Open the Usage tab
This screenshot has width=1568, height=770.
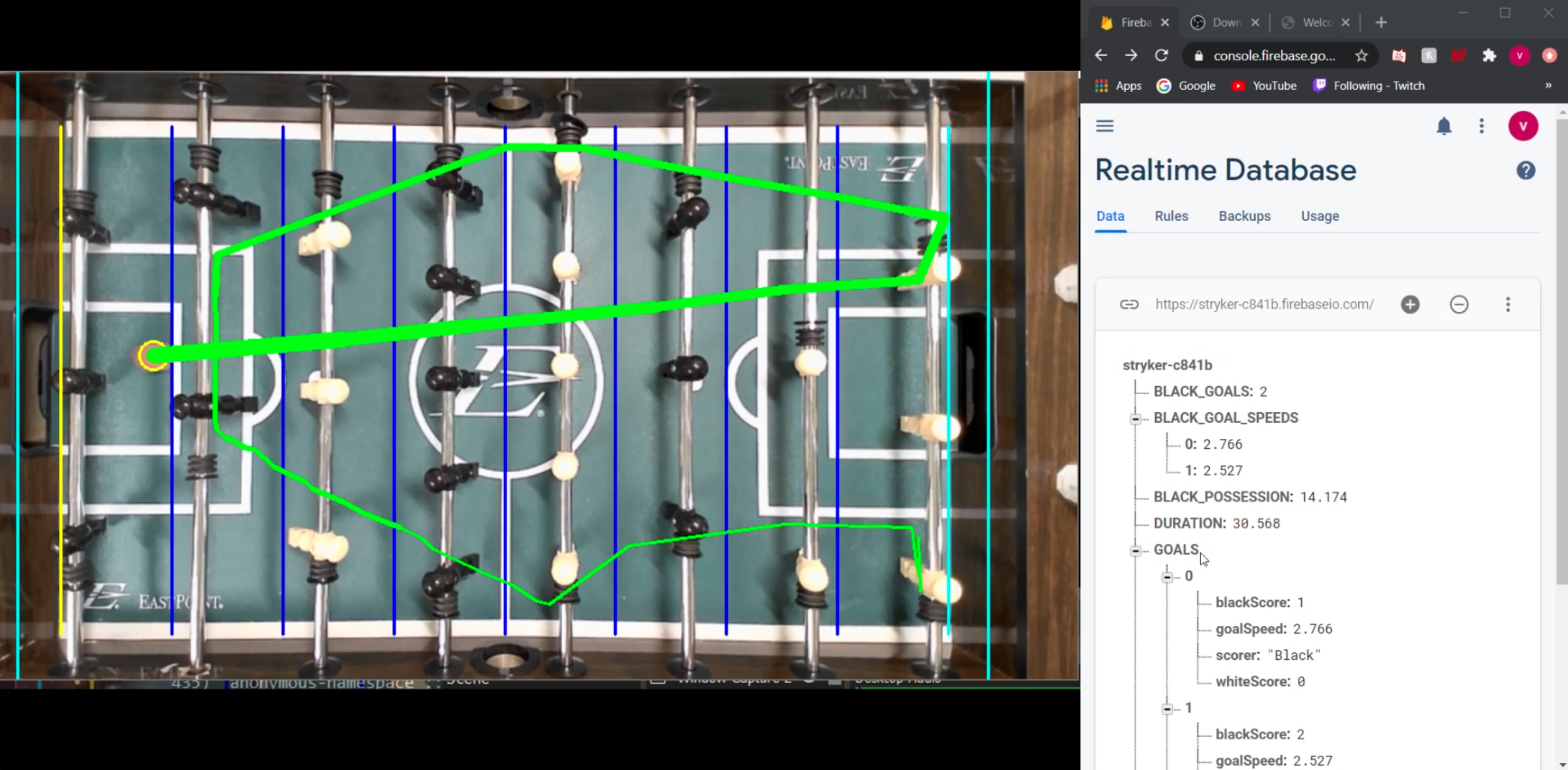coord(1319,216)
